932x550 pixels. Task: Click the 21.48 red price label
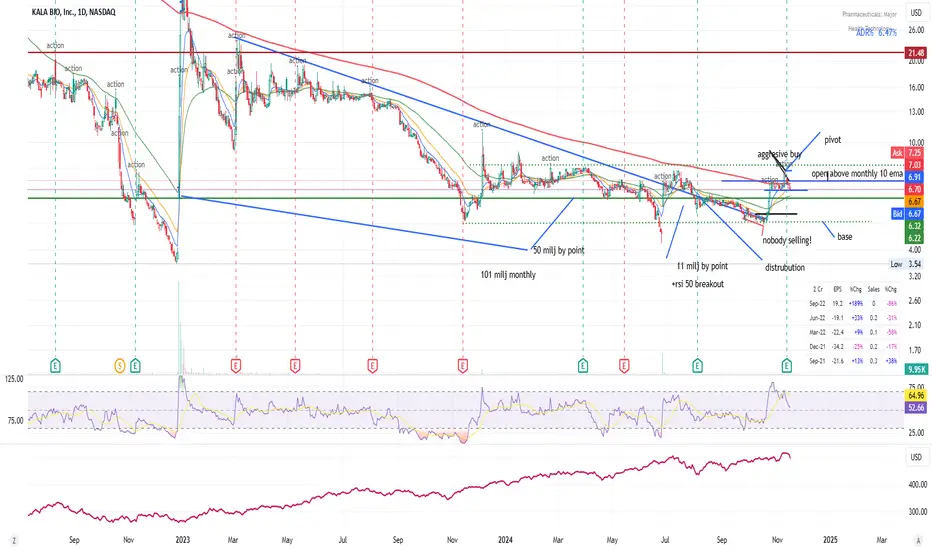(916, 53)
